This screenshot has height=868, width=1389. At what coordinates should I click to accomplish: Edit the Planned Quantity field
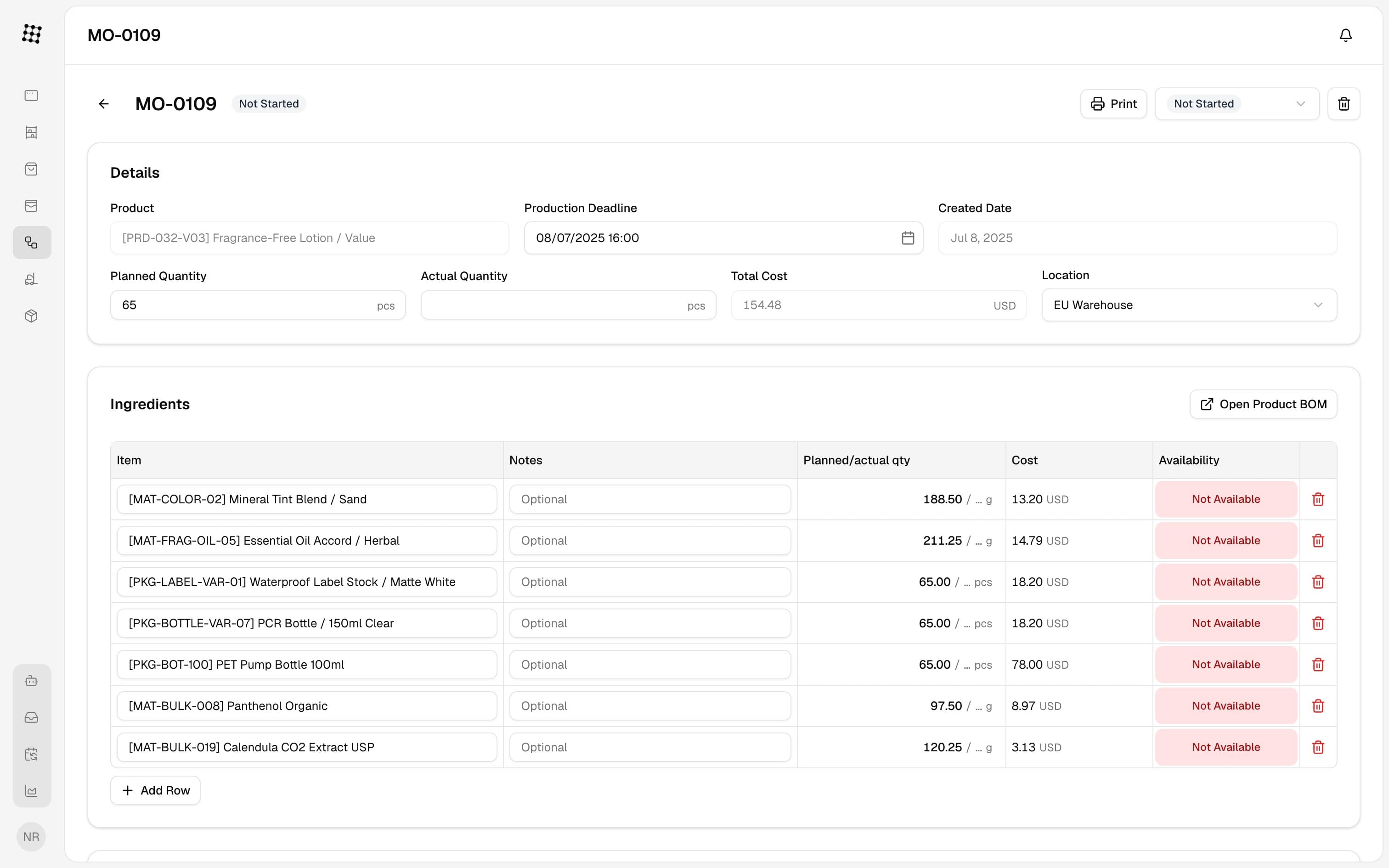pos(258,305)
